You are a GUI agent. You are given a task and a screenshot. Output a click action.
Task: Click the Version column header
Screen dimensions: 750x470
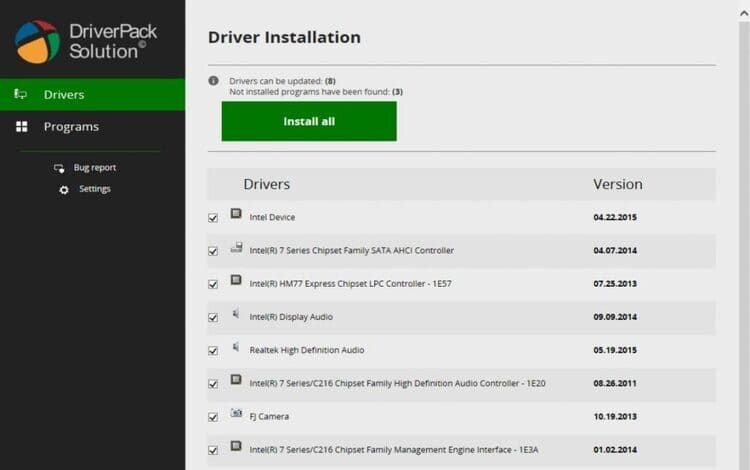pos(617,184)
